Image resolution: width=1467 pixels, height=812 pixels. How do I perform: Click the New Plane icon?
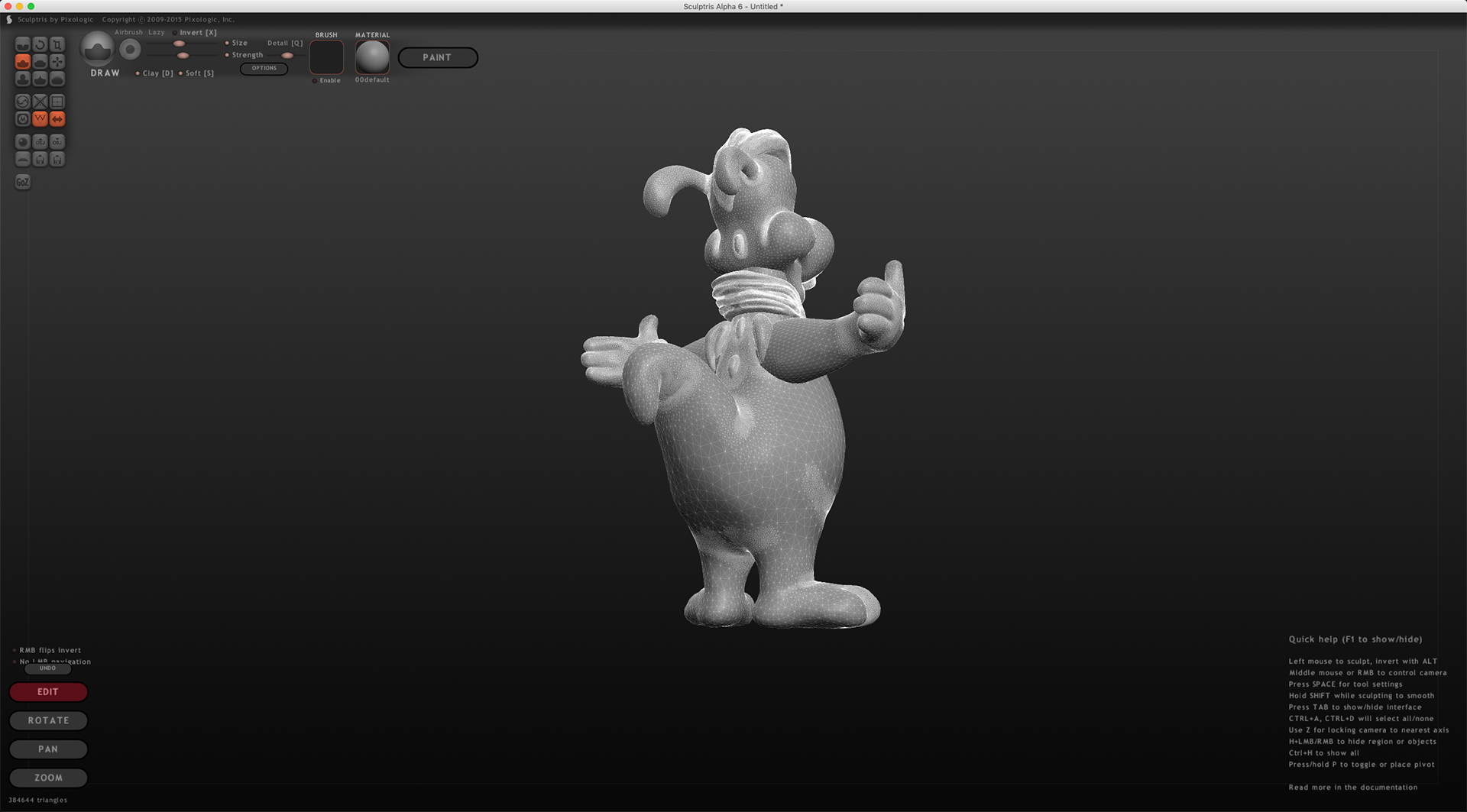click(x=23, y=159)
